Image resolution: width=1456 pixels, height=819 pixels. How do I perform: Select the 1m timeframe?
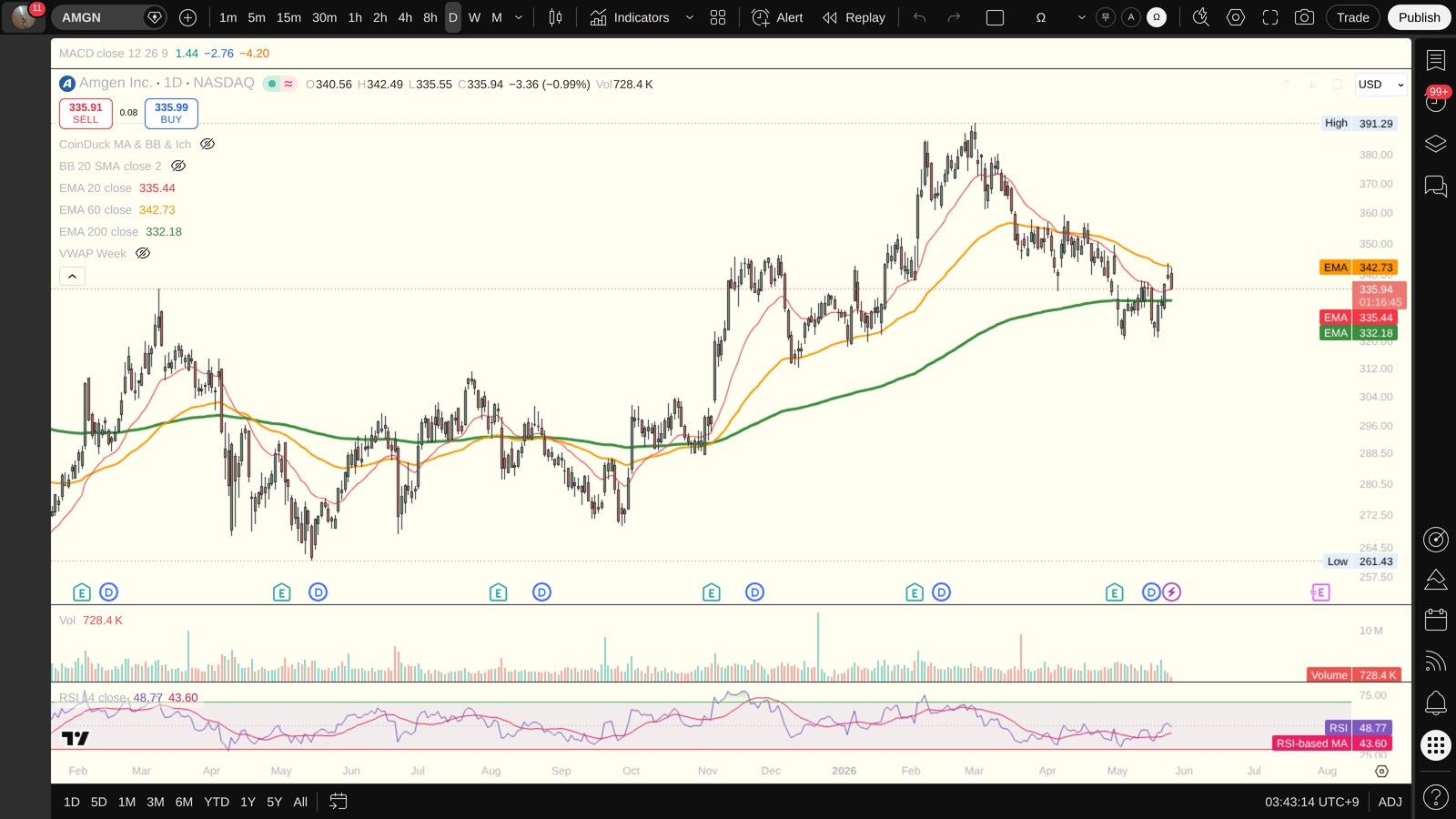pyautogui.click(x=227, y=17)
